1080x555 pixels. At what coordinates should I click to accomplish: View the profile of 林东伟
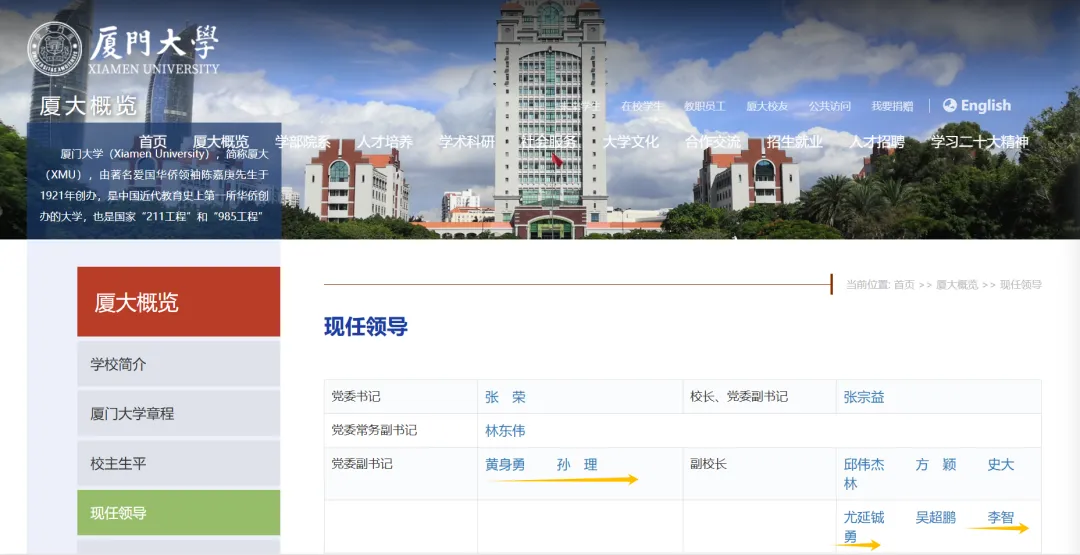click(505, 431)
